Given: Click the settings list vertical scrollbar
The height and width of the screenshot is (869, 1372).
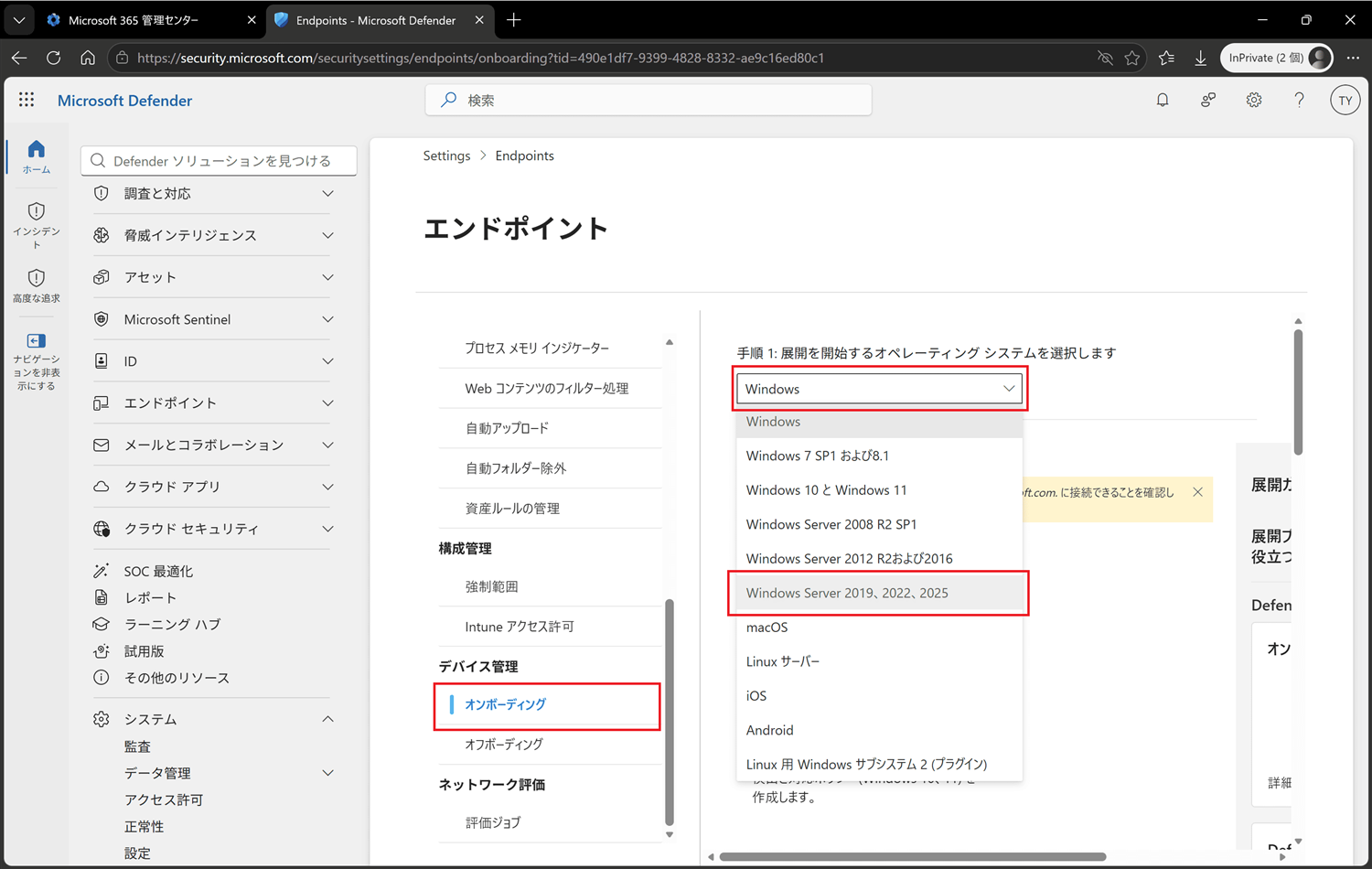Looking at the screenshot, I should click(670, 712).
